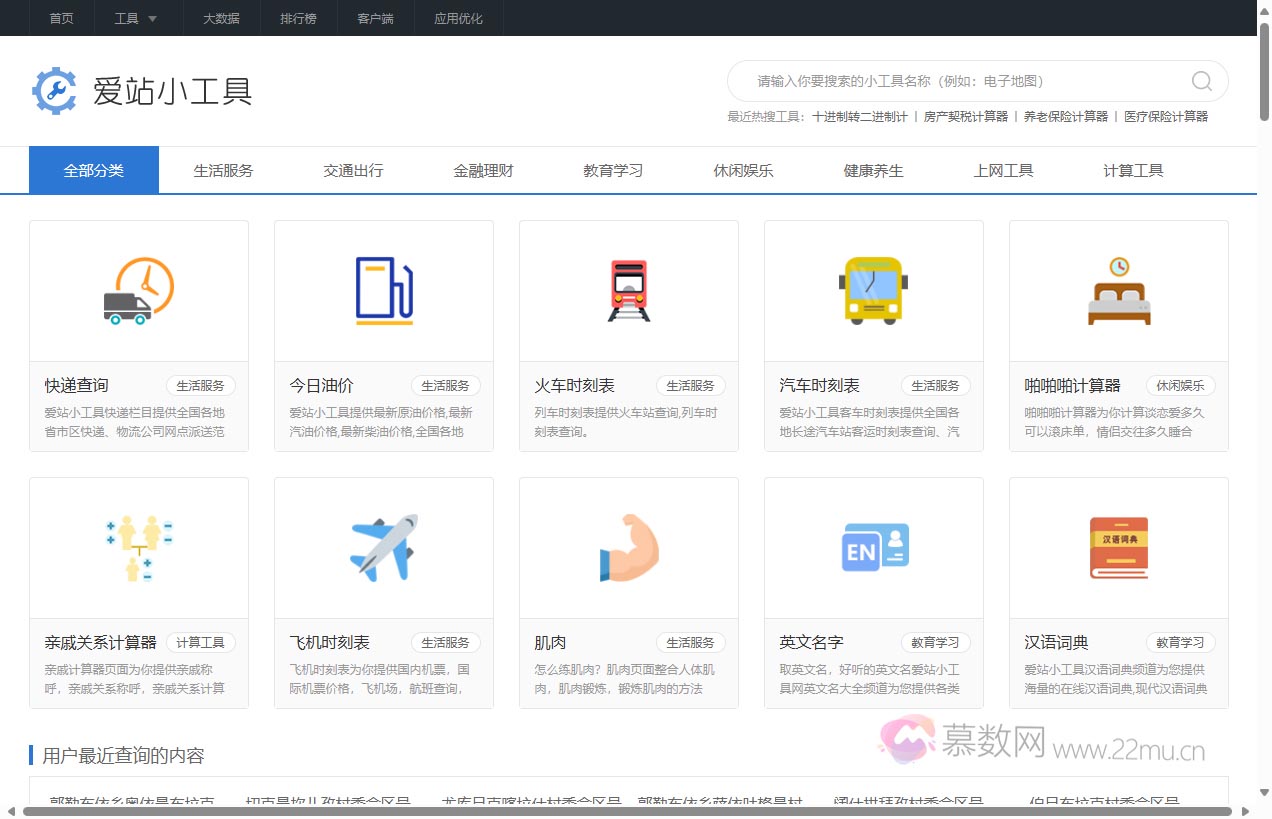Screen dimensions: 1272x819
Task: Expand the 工具 dropdown menu
Action: click(136, 17)
